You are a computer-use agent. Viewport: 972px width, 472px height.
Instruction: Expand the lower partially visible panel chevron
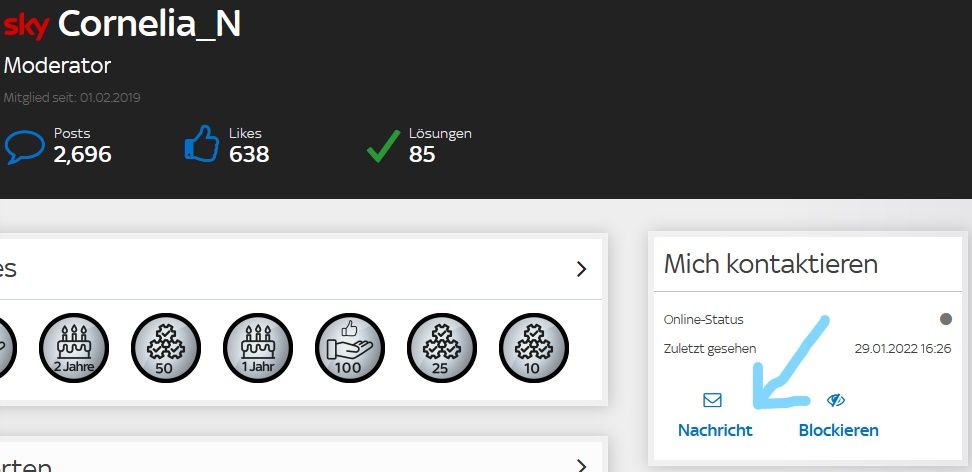coord(582,464)
